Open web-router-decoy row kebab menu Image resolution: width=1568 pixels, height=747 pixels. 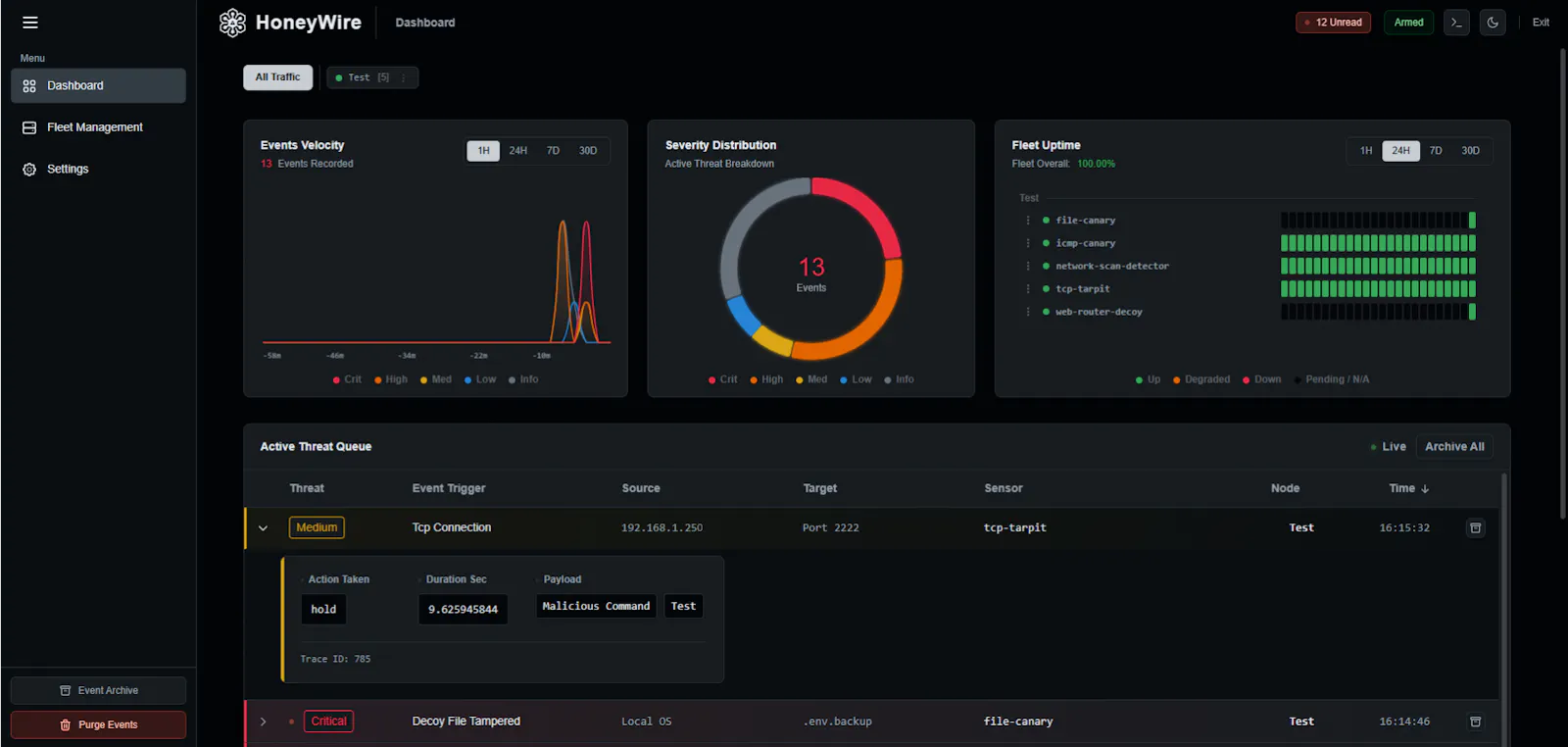[x=1028, y=312]
